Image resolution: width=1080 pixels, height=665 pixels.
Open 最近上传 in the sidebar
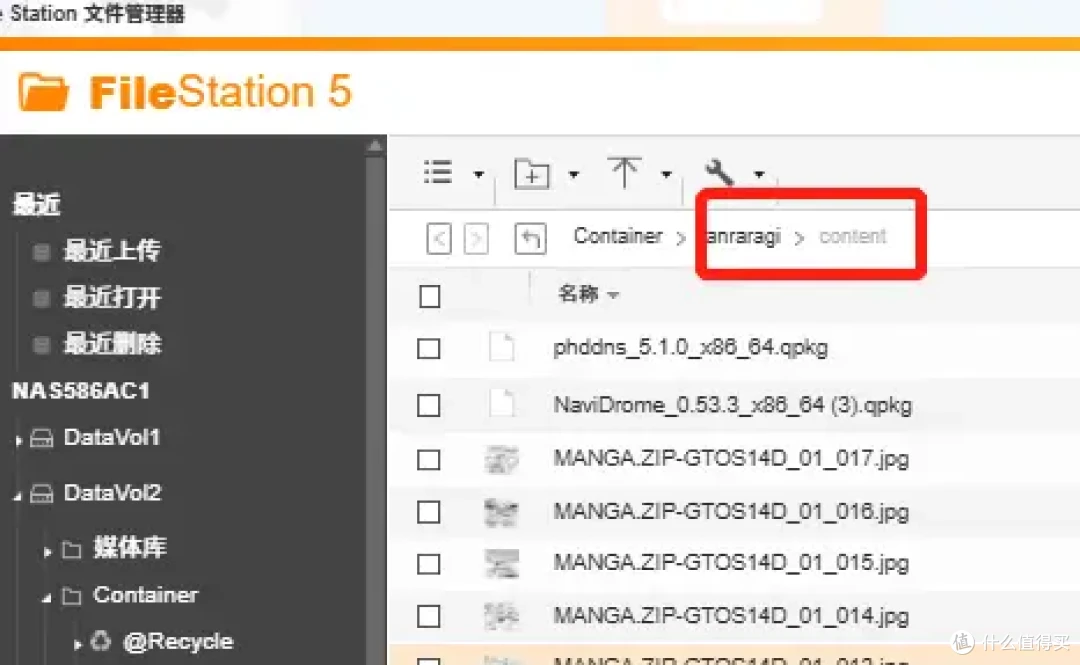pyautogui.click(x=112, y=251)
